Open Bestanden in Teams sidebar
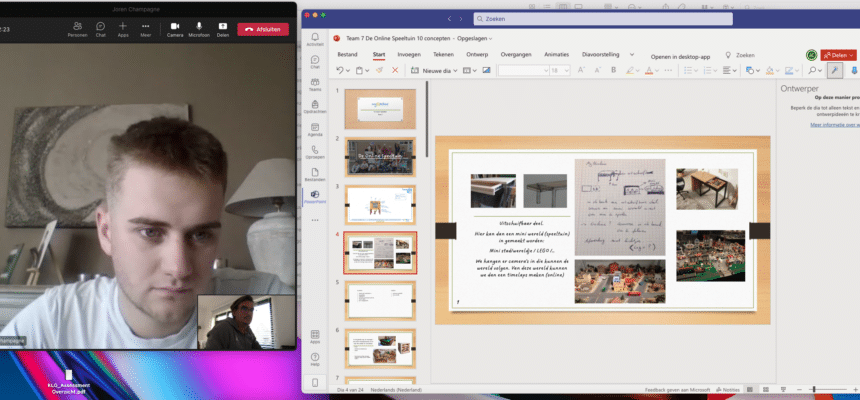The width and height of the screenshot is (860, 400). (x=315, y=174)
